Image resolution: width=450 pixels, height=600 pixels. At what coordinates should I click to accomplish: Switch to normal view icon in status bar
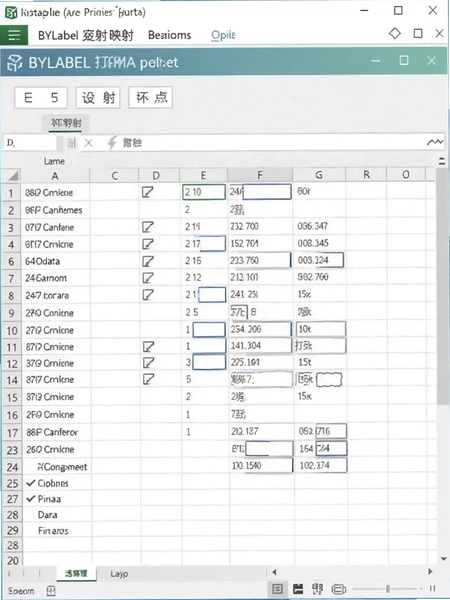(277, 589)
